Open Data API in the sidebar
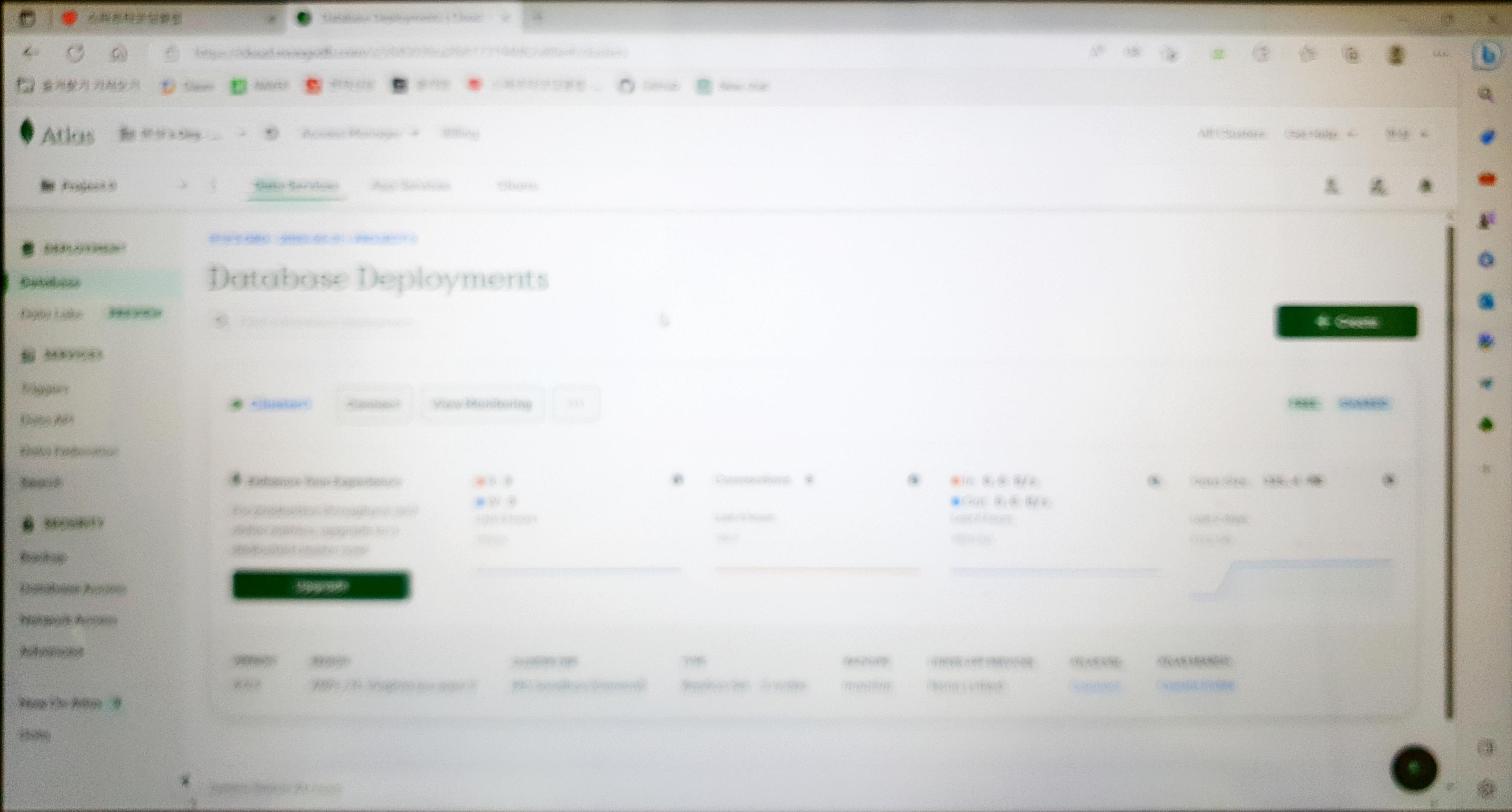 (47, 419)
